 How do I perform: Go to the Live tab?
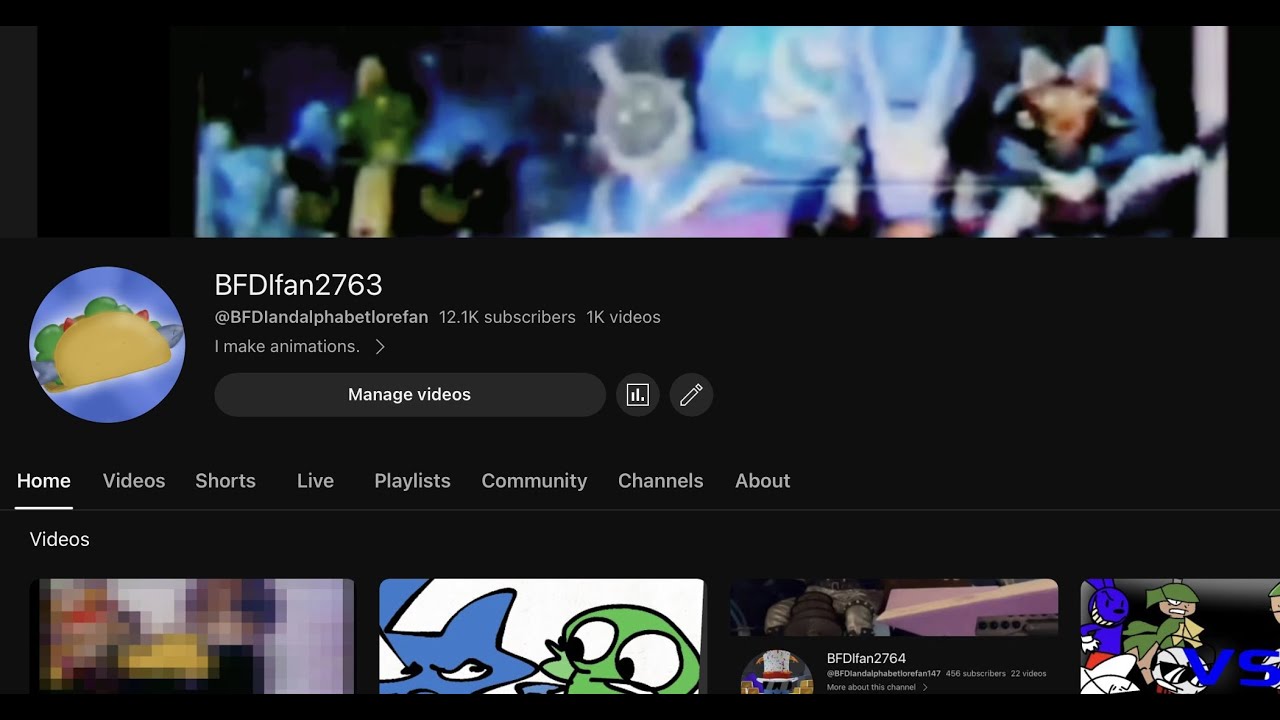click(315, 481)
